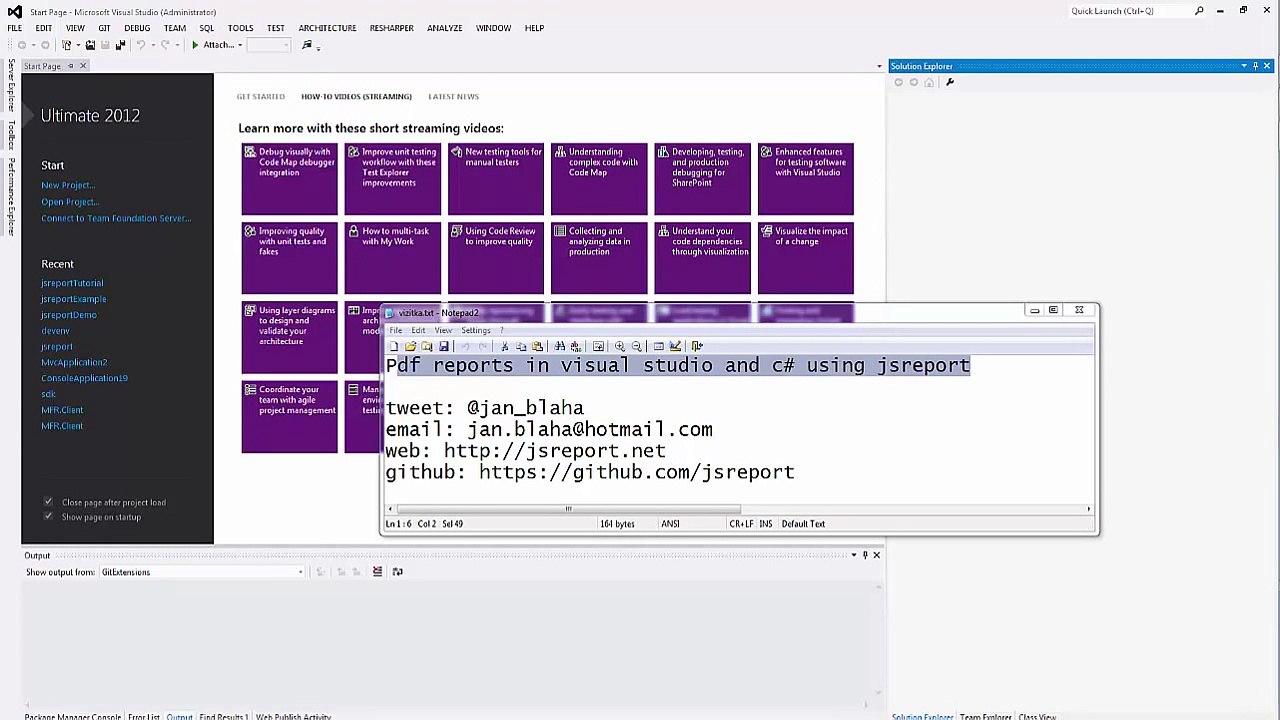
Task: Click Notepad2 Exit icon in toolbar
Action: click(x=697, y=346)
